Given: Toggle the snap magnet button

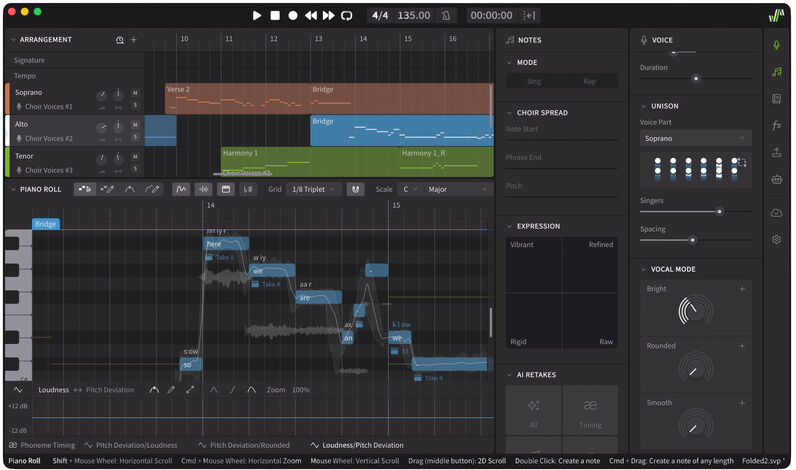Looking at the screenshot, I should tap(355, 189).
